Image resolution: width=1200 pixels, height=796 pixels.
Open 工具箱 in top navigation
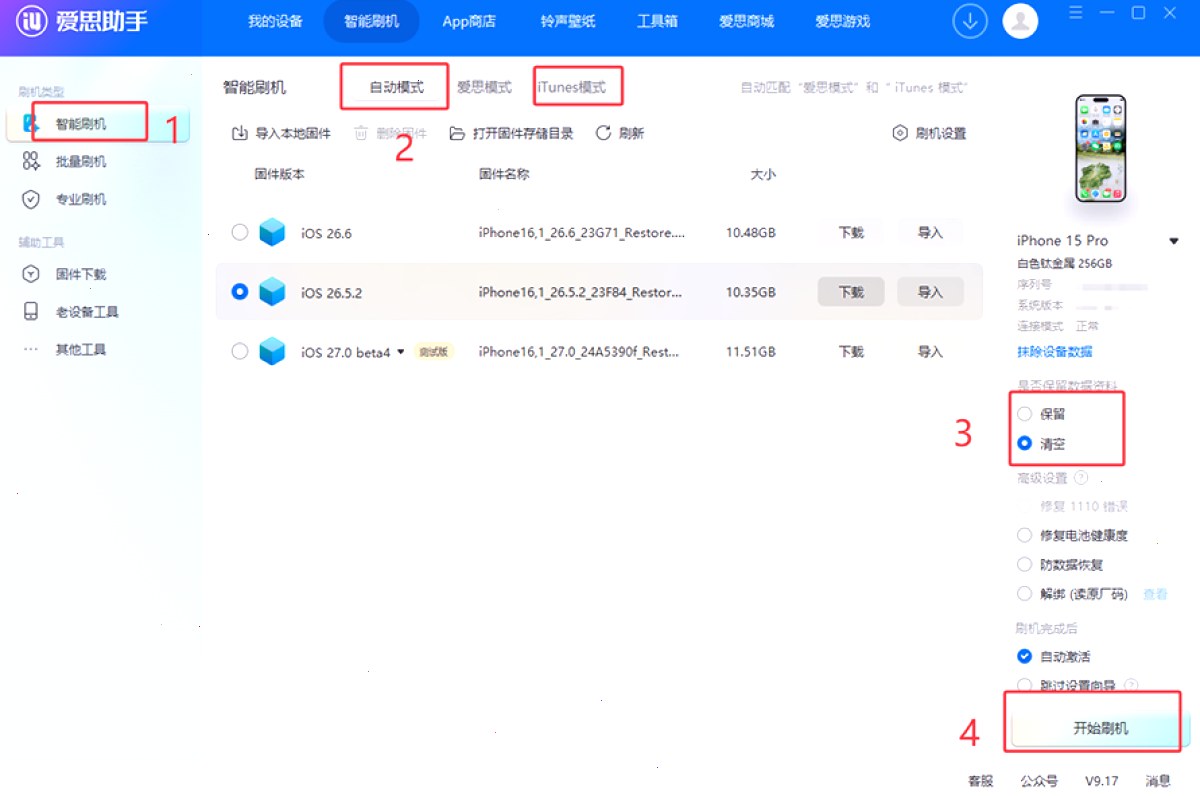click(657, 21)
